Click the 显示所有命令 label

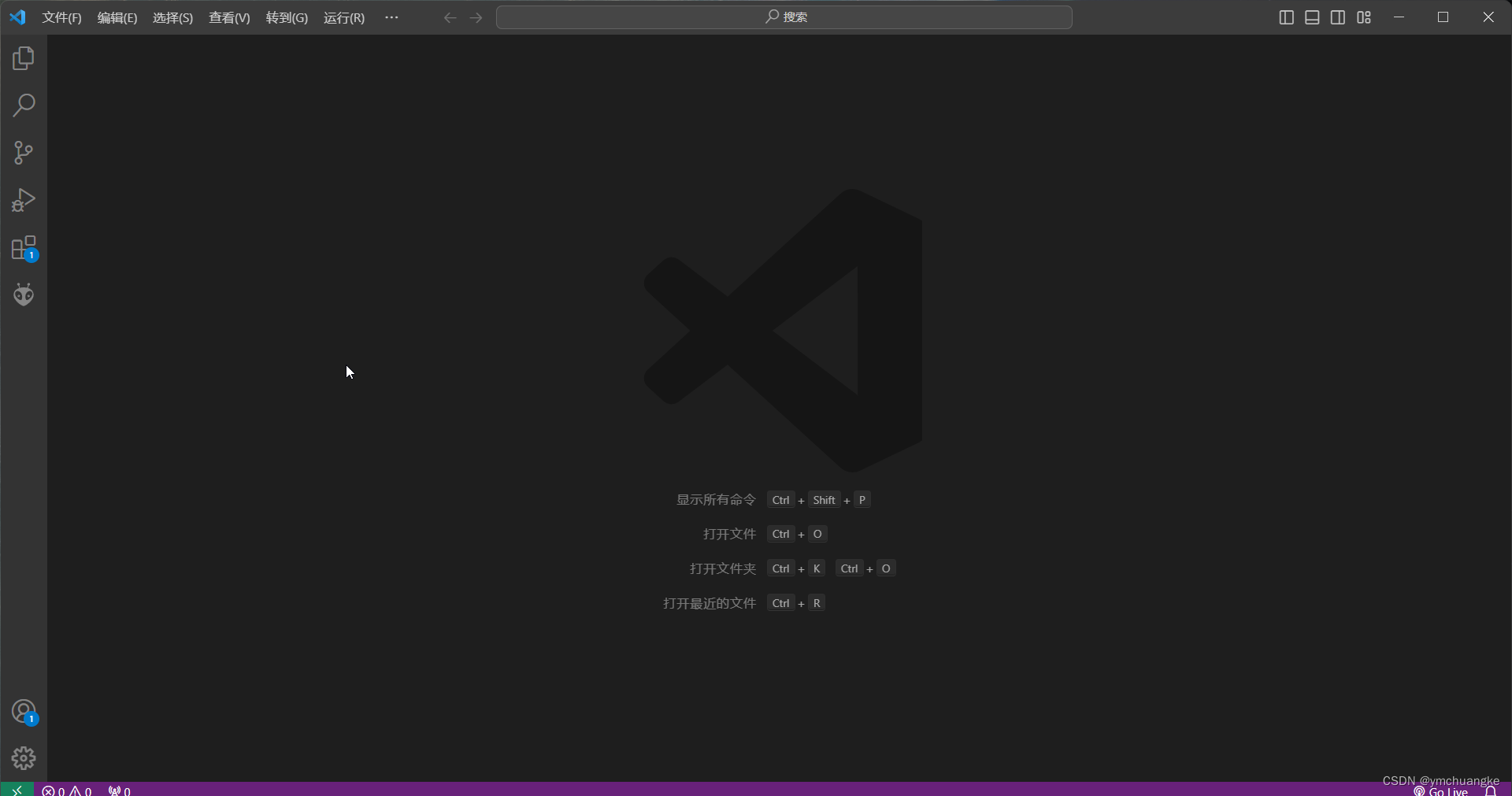click(x=716, y=500)
